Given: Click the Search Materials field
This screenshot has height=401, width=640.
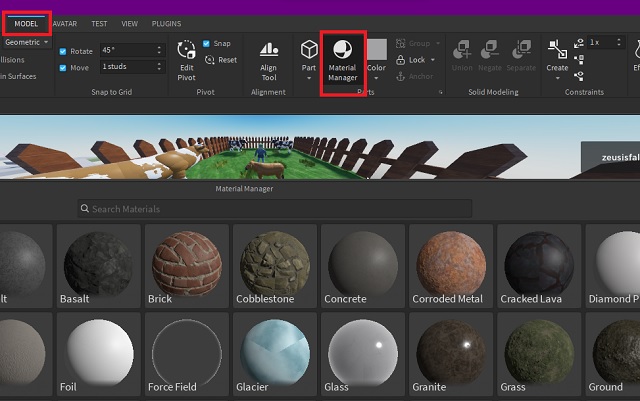Looking at the screenshot, I should [275, 208].
